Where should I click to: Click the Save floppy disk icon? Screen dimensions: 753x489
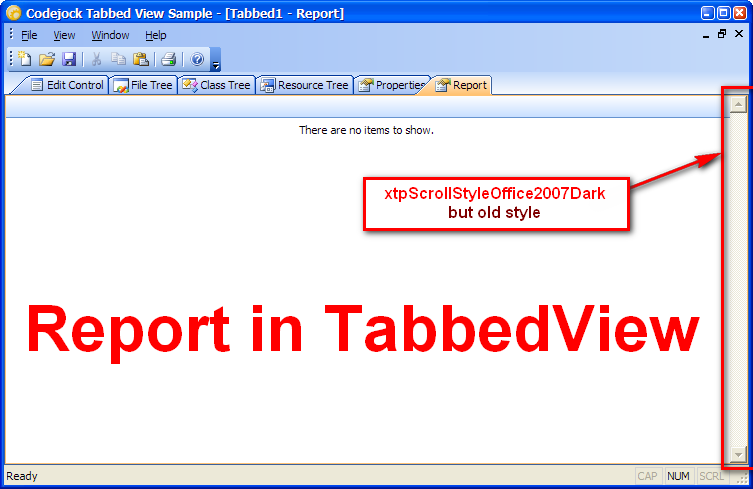(x=69, y=60)
